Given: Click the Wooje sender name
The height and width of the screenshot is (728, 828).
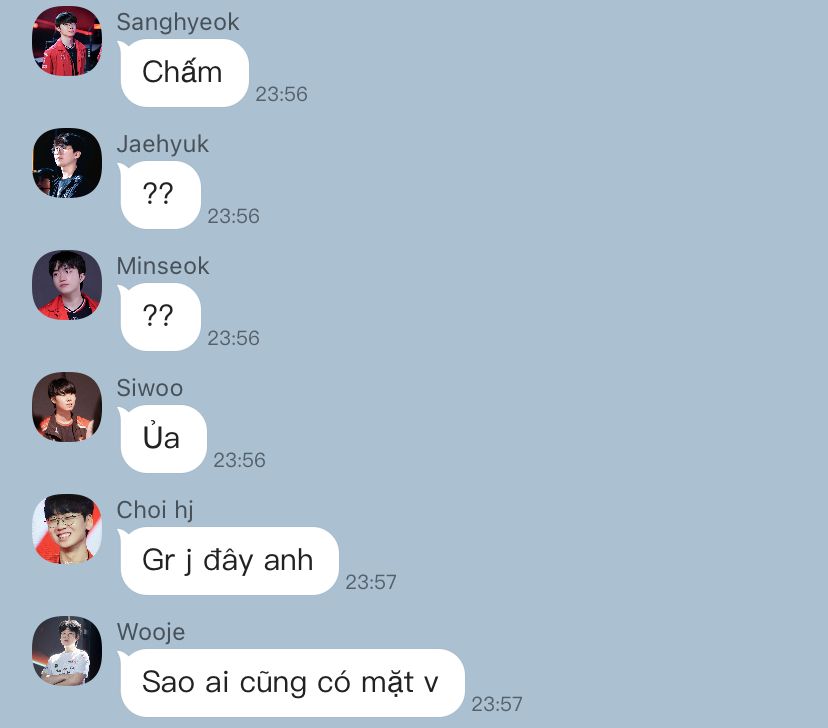Looking at the screenshot, I should point(151,632).
